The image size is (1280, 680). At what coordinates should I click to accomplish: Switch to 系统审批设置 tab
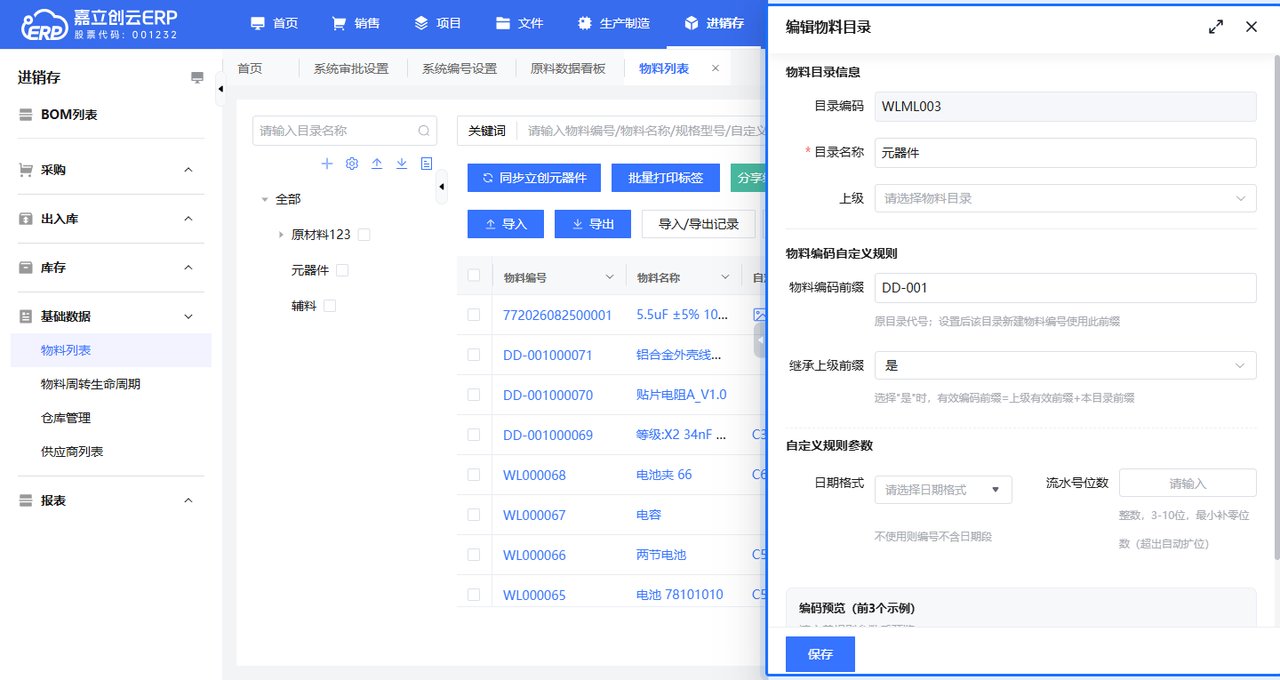pos(350,68)
